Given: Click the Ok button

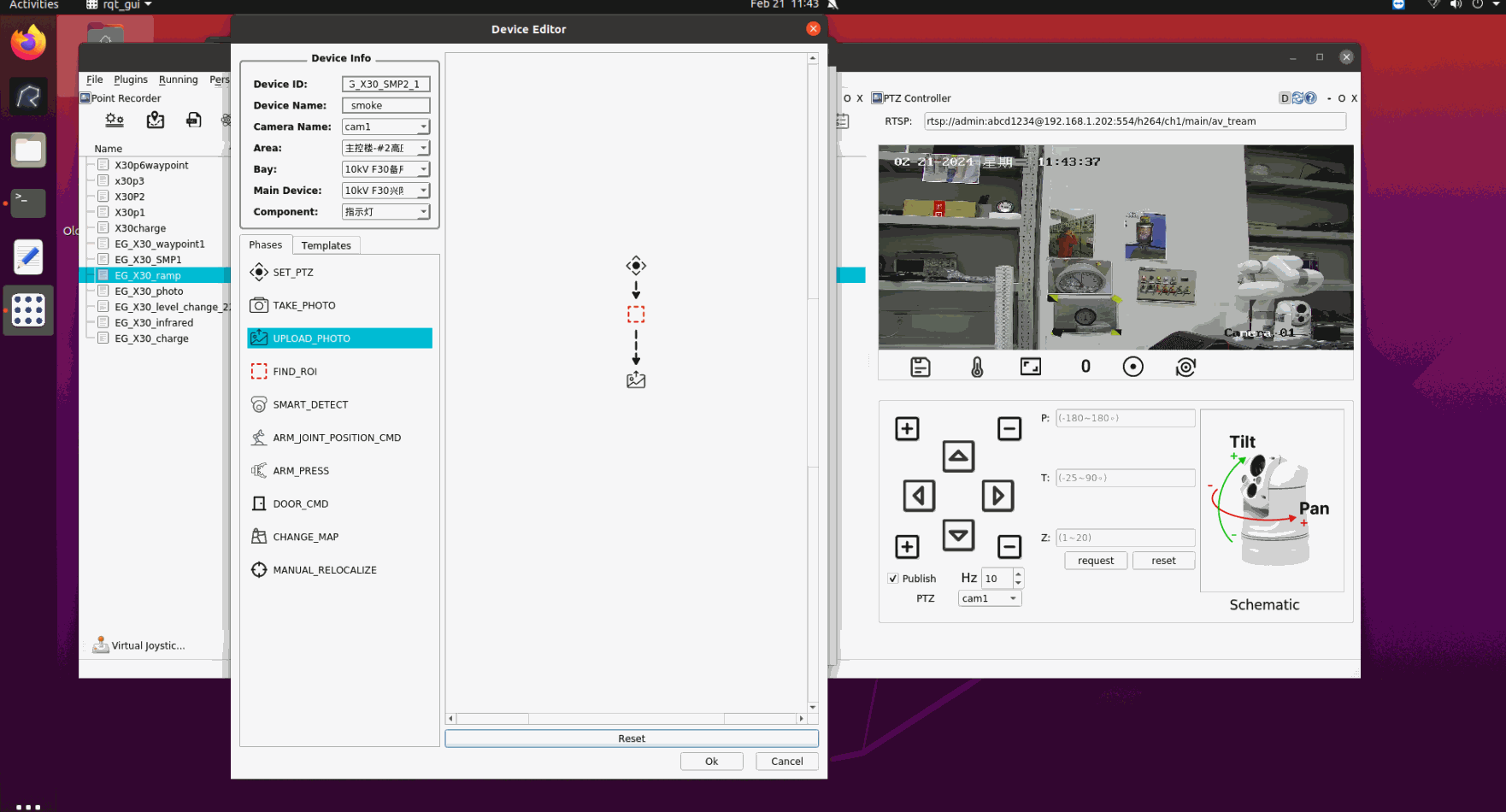Looking at the screenshot, I should [x=711, y=762].
